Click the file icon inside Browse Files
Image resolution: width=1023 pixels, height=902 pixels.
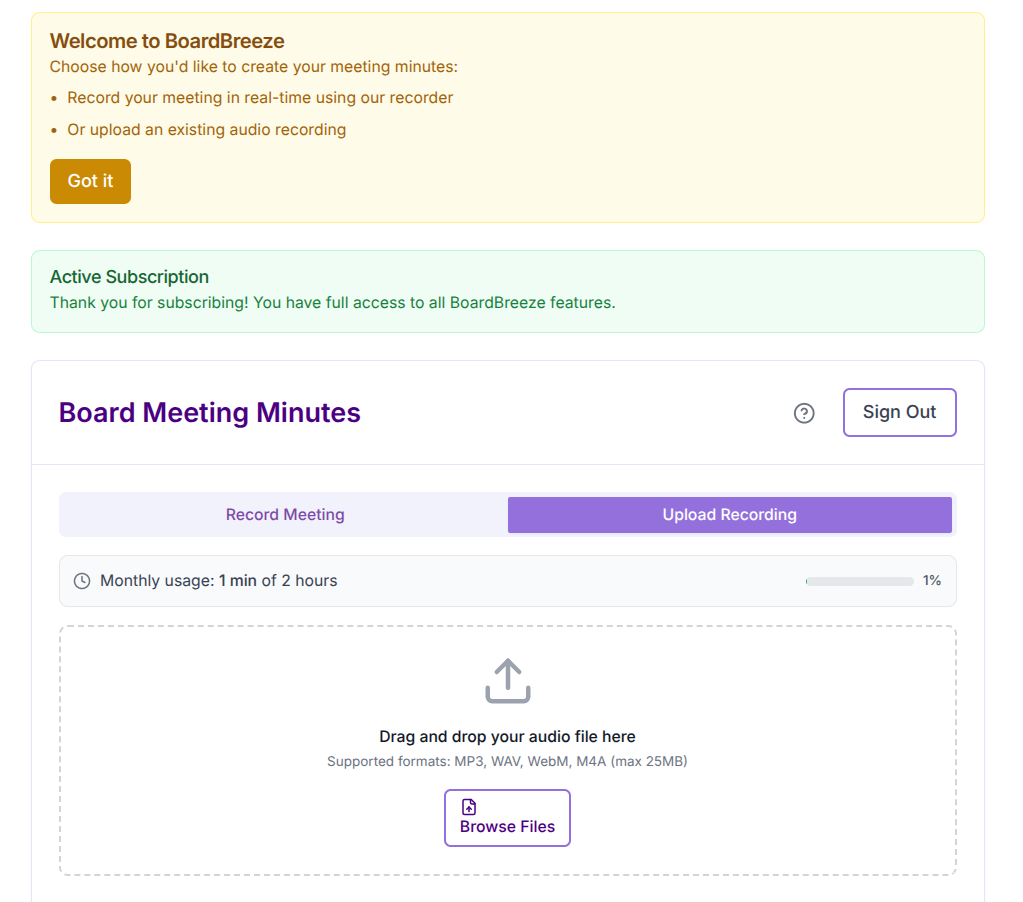pyautogui.click(x=469, y=807)
